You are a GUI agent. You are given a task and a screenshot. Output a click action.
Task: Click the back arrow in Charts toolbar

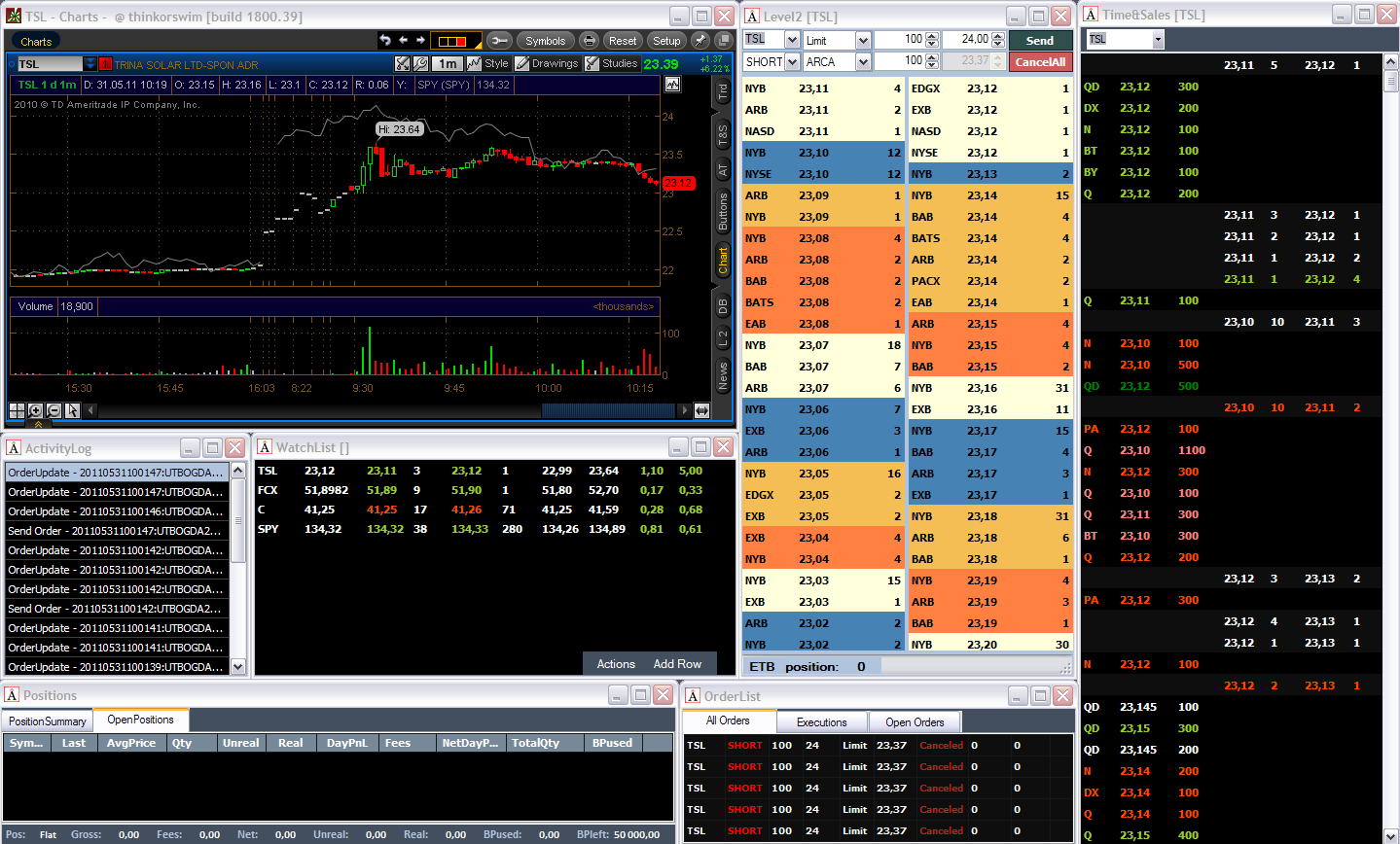[403, 41]
